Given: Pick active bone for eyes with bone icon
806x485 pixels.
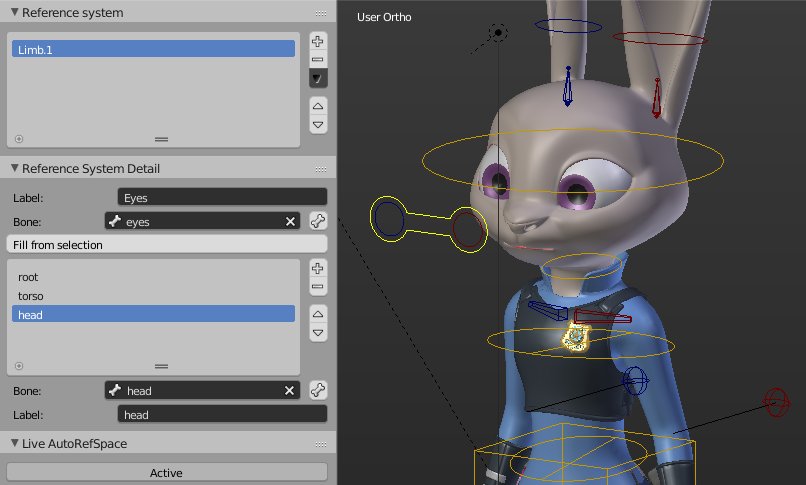Looking at the screenshot, I should pyautogui.click(x=318, y=221).
